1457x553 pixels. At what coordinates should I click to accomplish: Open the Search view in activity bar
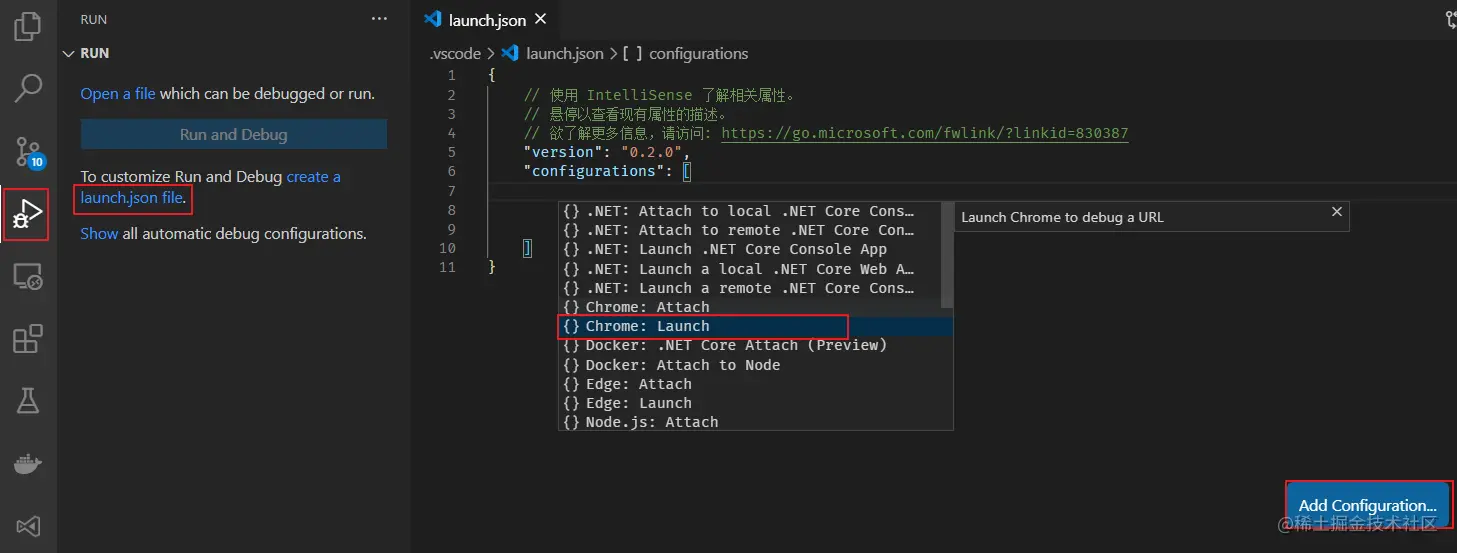pyautogui.click(x=28, y=88)
